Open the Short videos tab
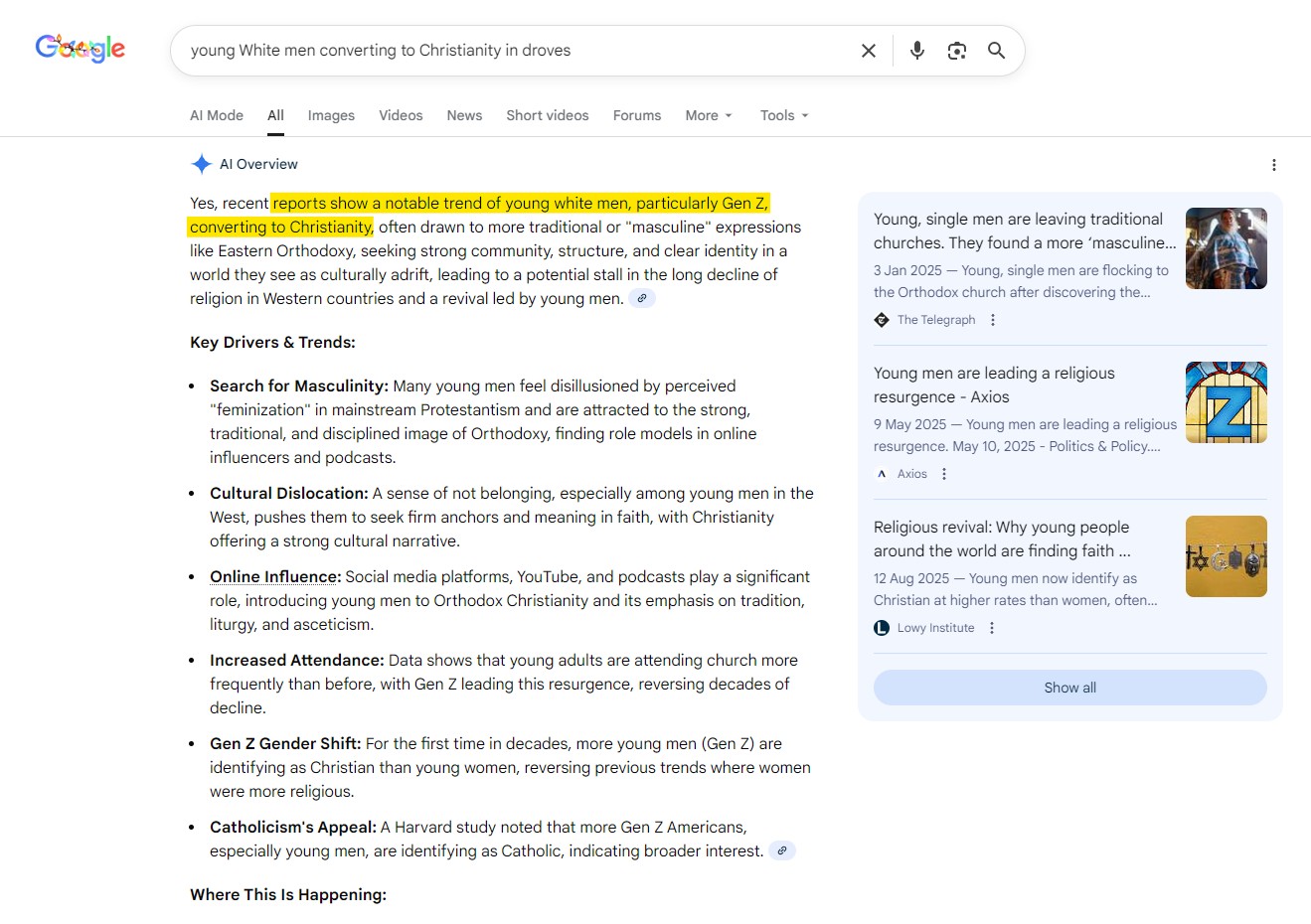The height and width of the screenshot is (924, 1311). [548, 115]
